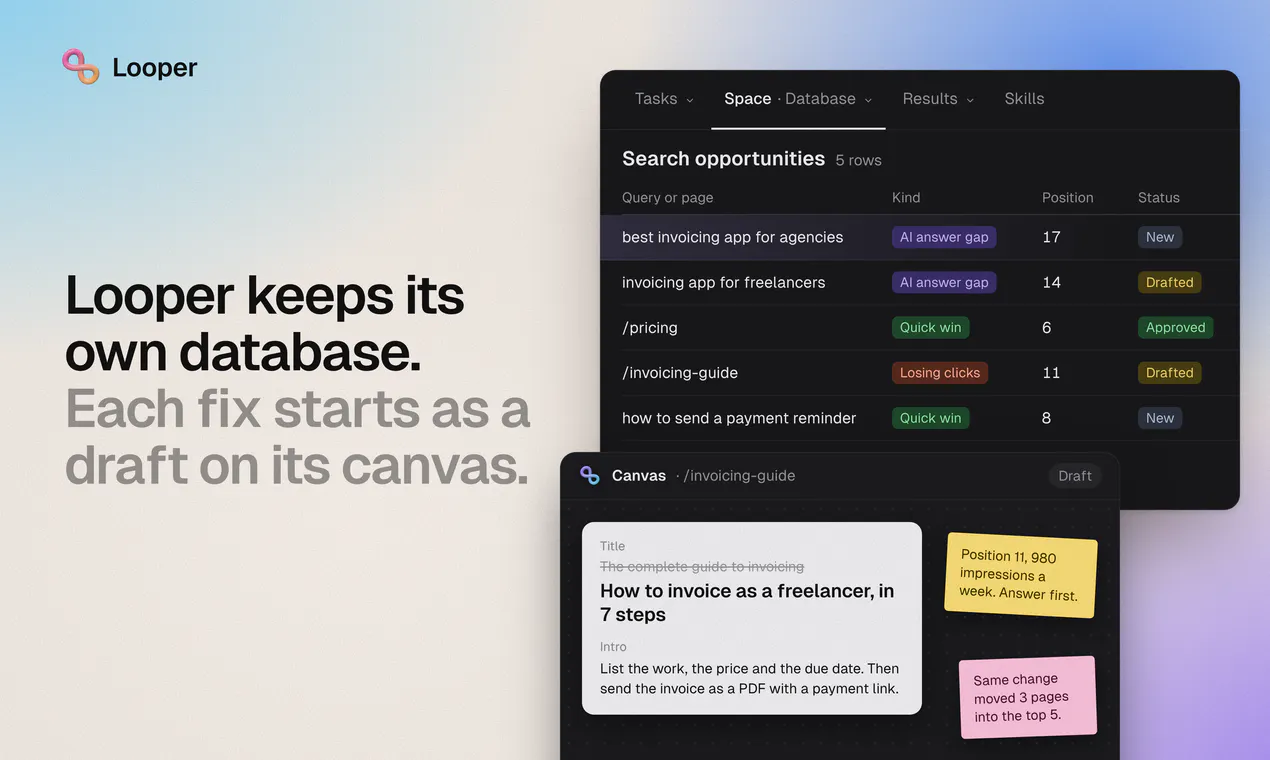Click Quick win tag in /pricing row
The height and width of the screenshot is (760, 1270).
click(x=930, y=328)
